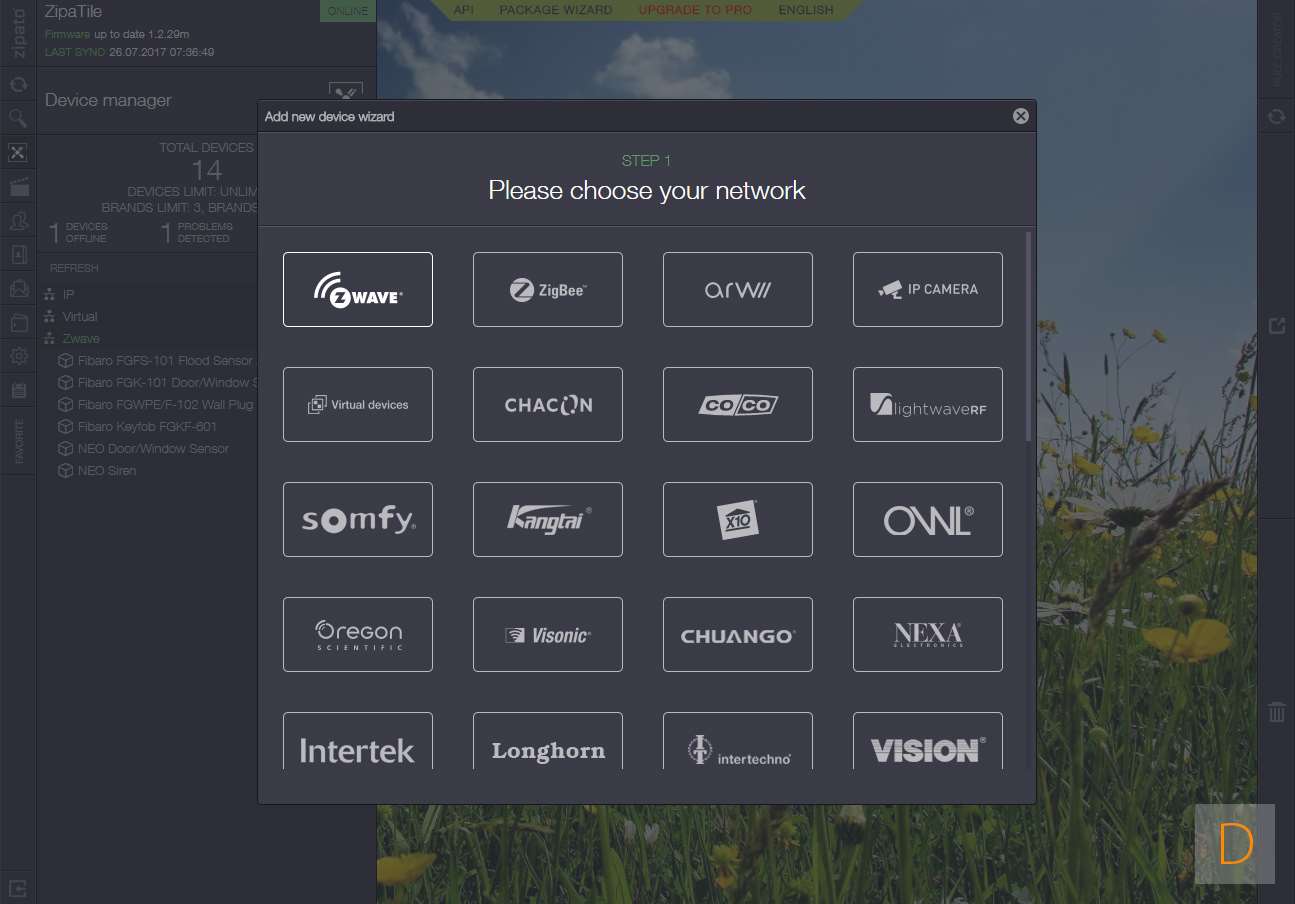Viewport: 1295px width, 904px height.
Task: Select the Chacon brand tile
Action: tap(548, 404)
